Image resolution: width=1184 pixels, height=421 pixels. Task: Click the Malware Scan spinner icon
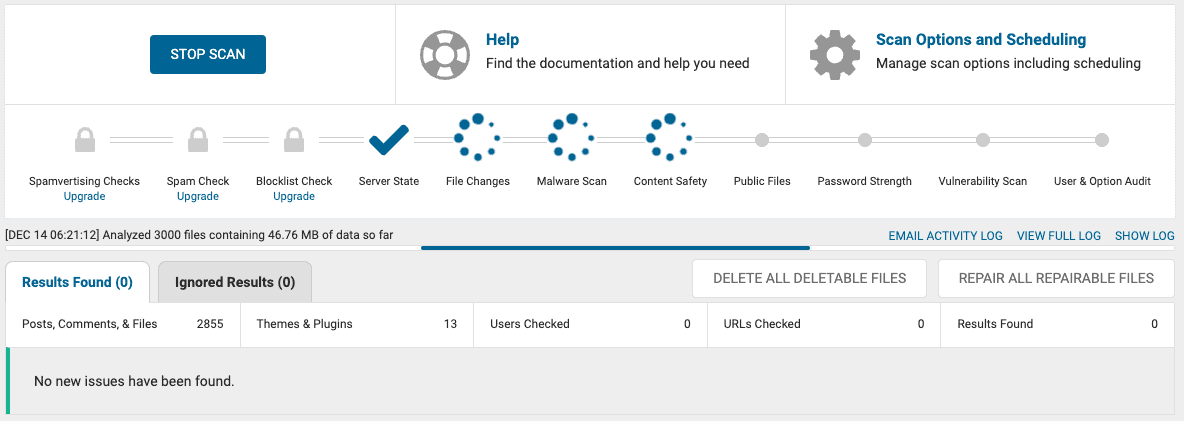tap(572, 137)
